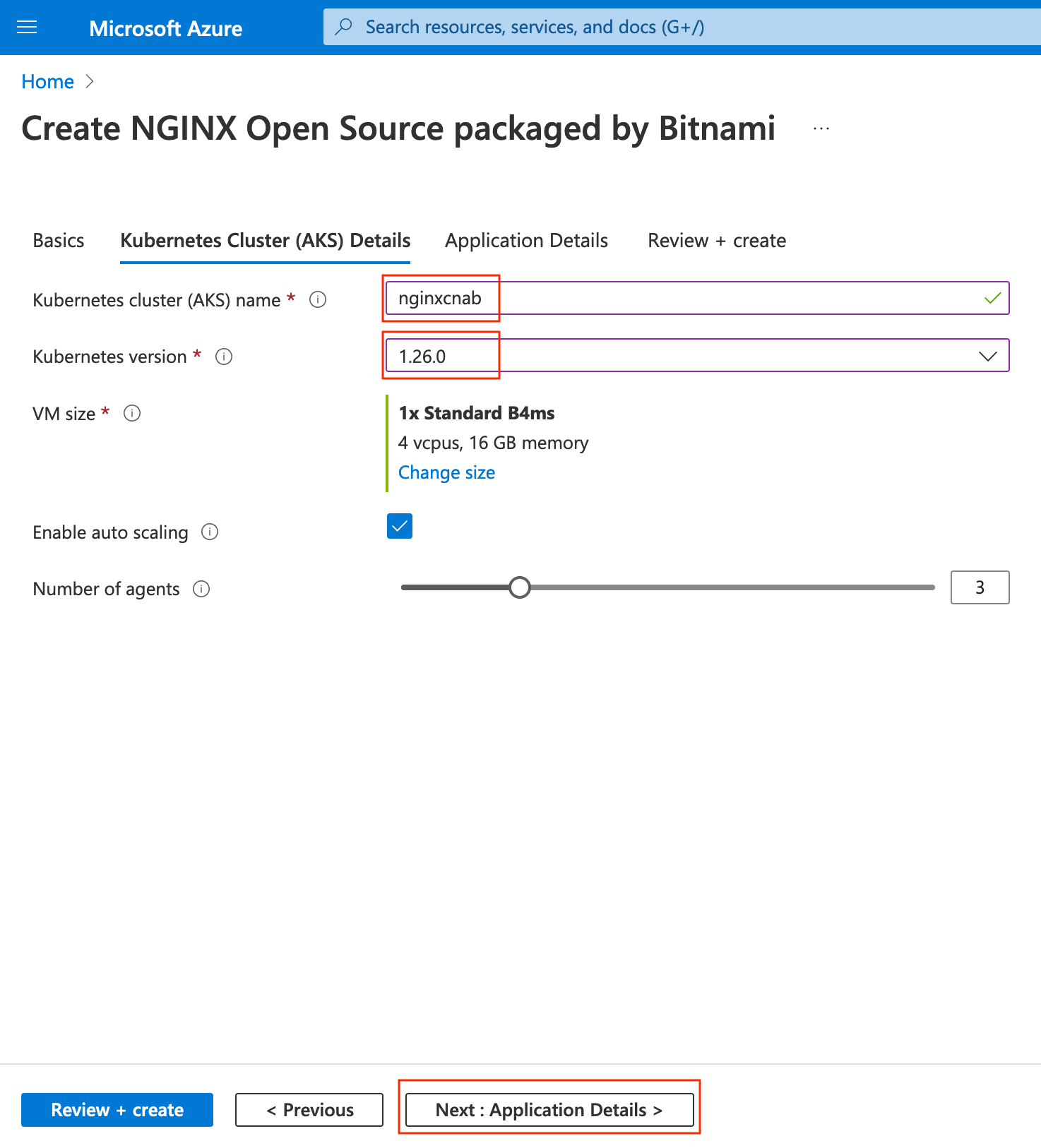Click Next : Application Details button
1041x1148 pixels.
549,1110
